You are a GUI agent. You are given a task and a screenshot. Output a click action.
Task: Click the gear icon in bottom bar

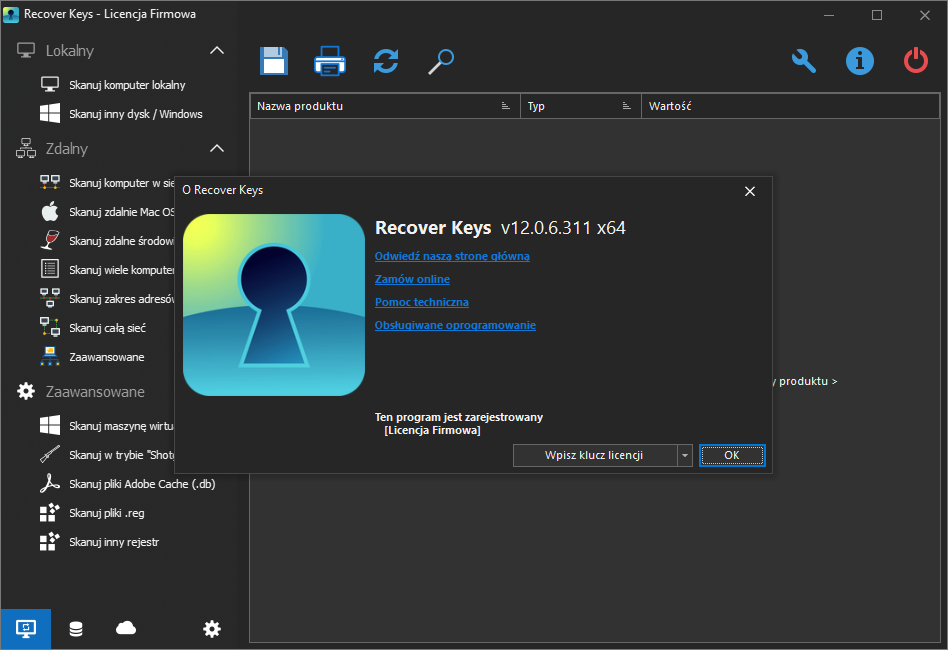click(212, 629)
